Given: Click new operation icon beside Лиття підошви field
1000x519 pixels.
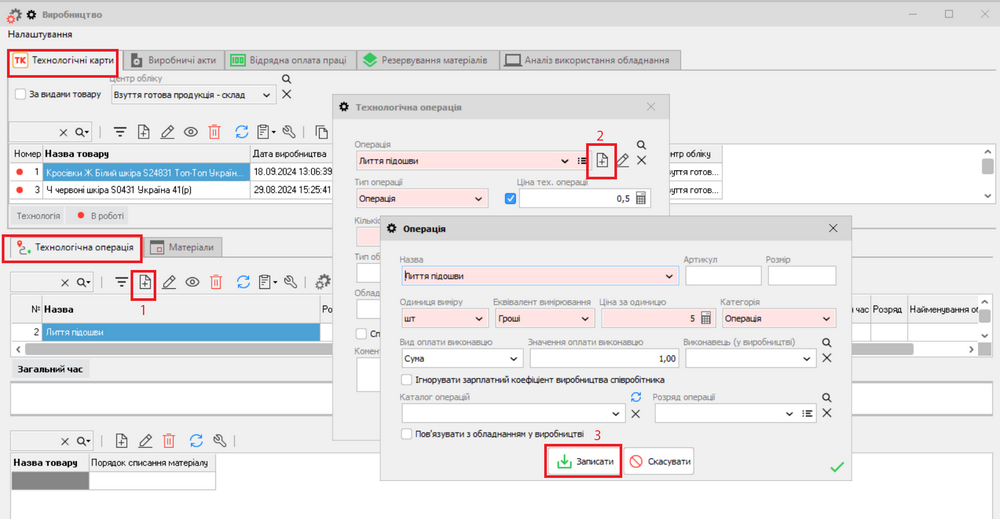Looking at the screenshot, I should (x=601, y=160).
